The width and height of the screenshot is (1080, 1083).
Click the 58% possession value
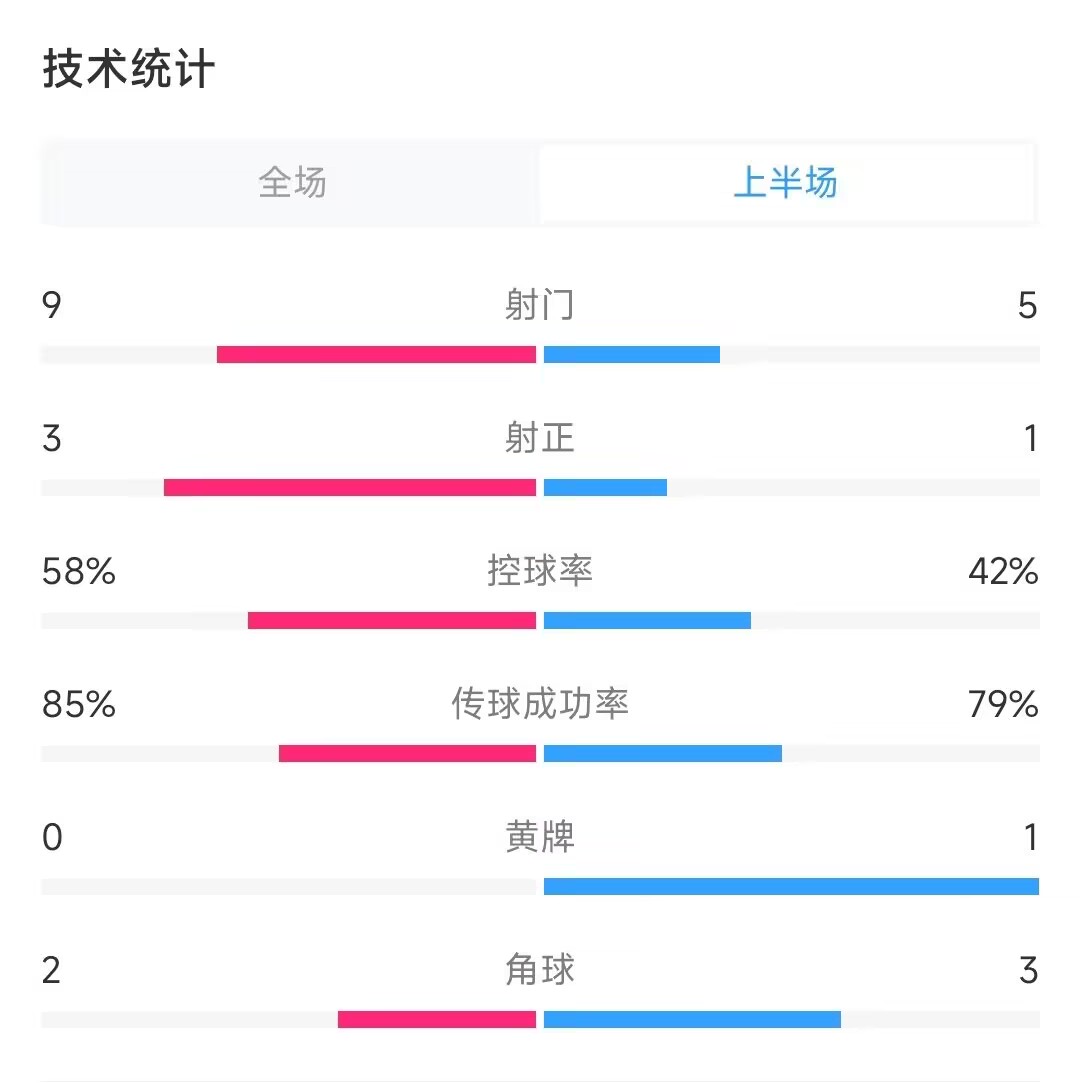[79, 572]
